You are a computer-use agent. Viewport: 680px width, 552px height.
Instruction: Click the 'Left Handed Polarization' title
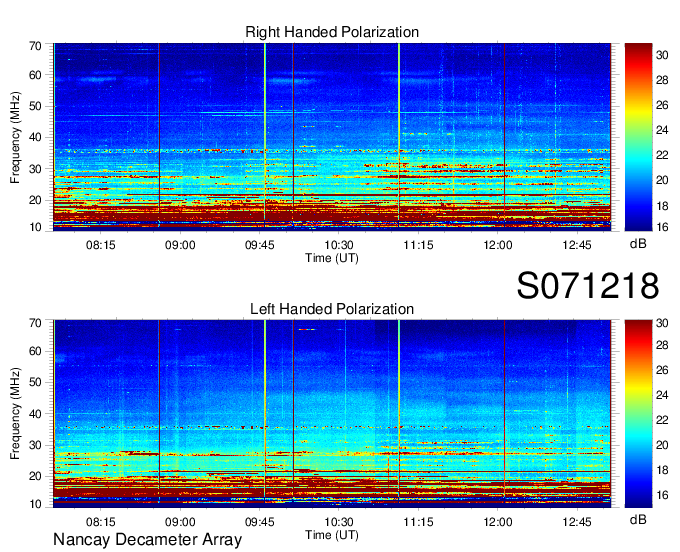pos(332,309)
